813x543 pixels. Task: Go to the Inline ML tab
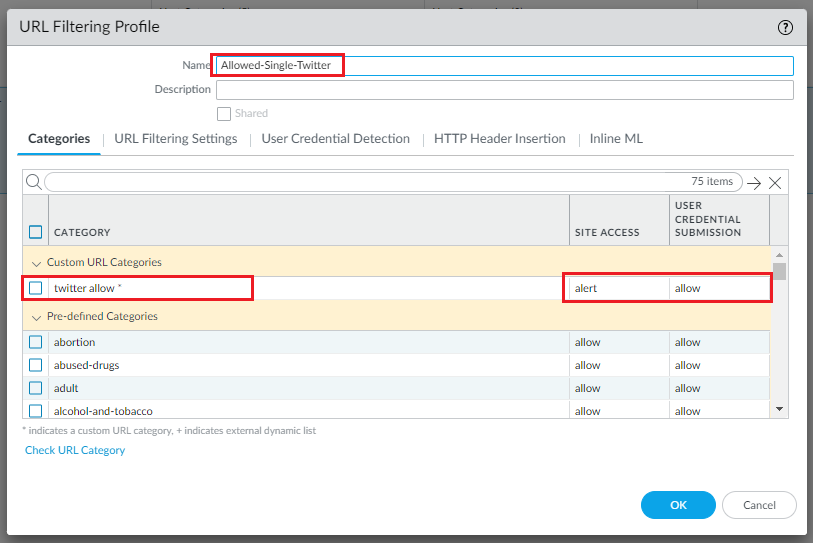coord(616,139)
